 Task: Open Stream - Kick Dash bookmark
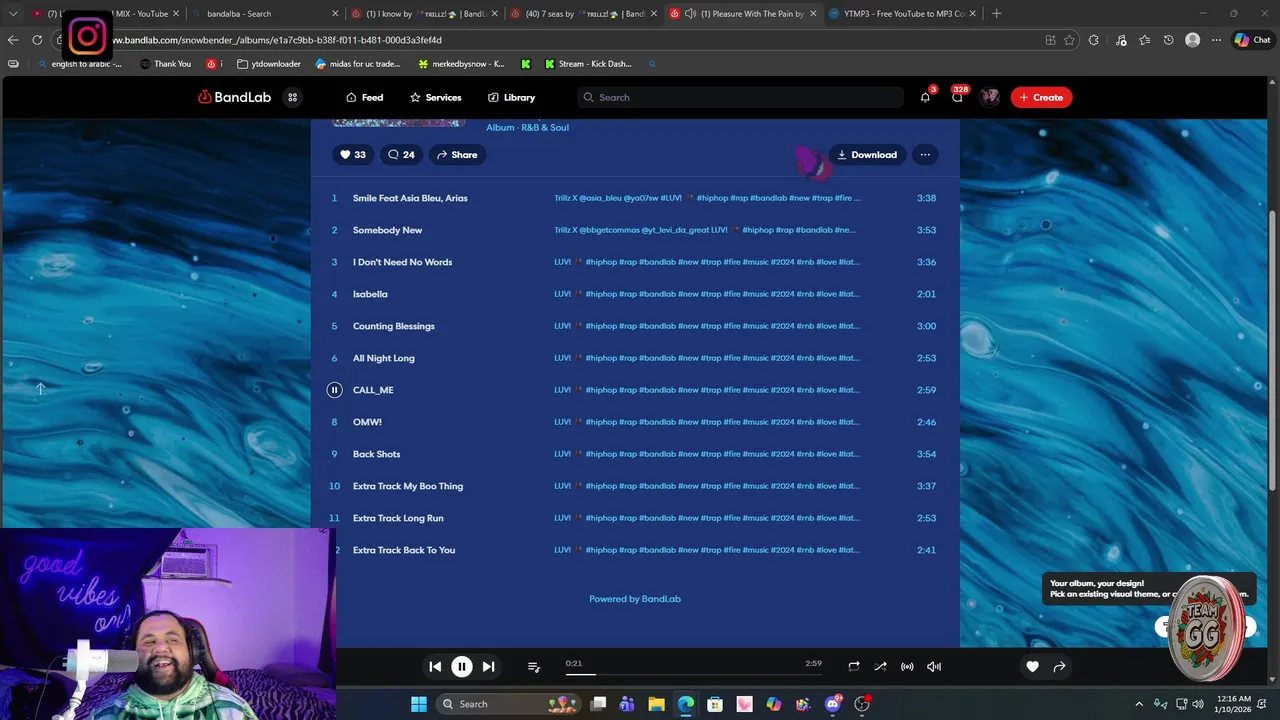(588, 64)
